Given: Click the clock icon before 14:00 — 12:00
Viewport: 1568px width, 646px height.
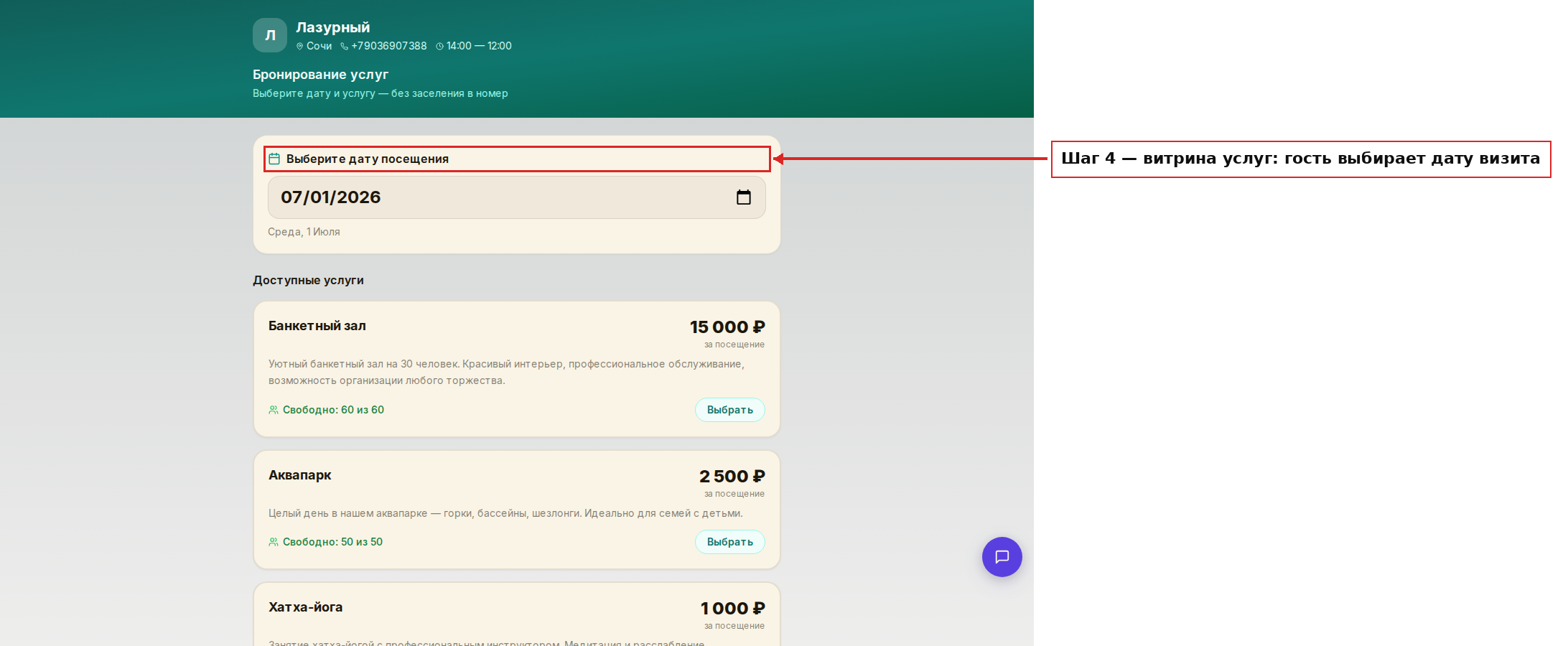Looking at the screenshot, I should point(439,46).
